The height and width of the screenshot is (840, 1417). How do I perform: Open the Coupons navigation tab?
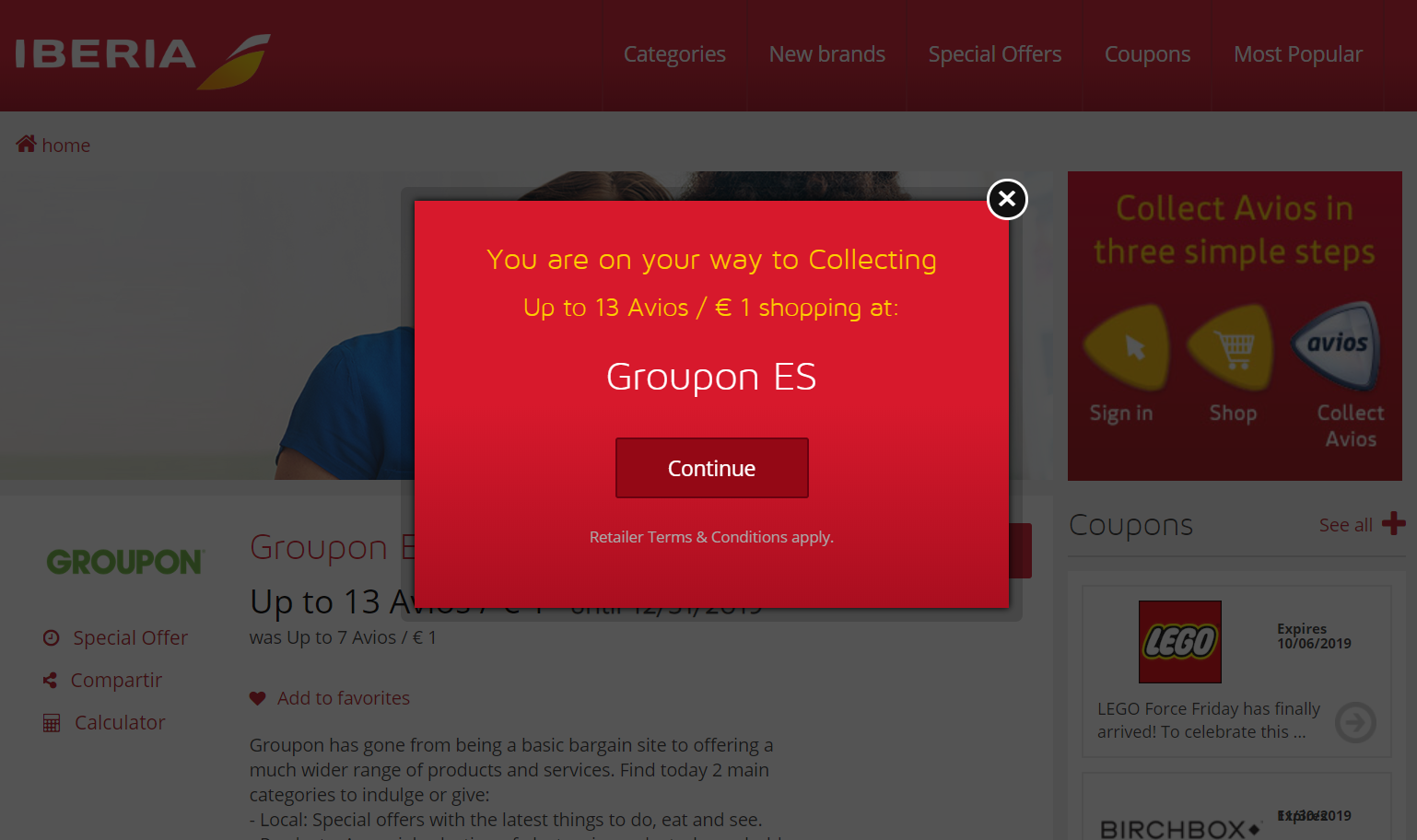(x=1147, y=54)
